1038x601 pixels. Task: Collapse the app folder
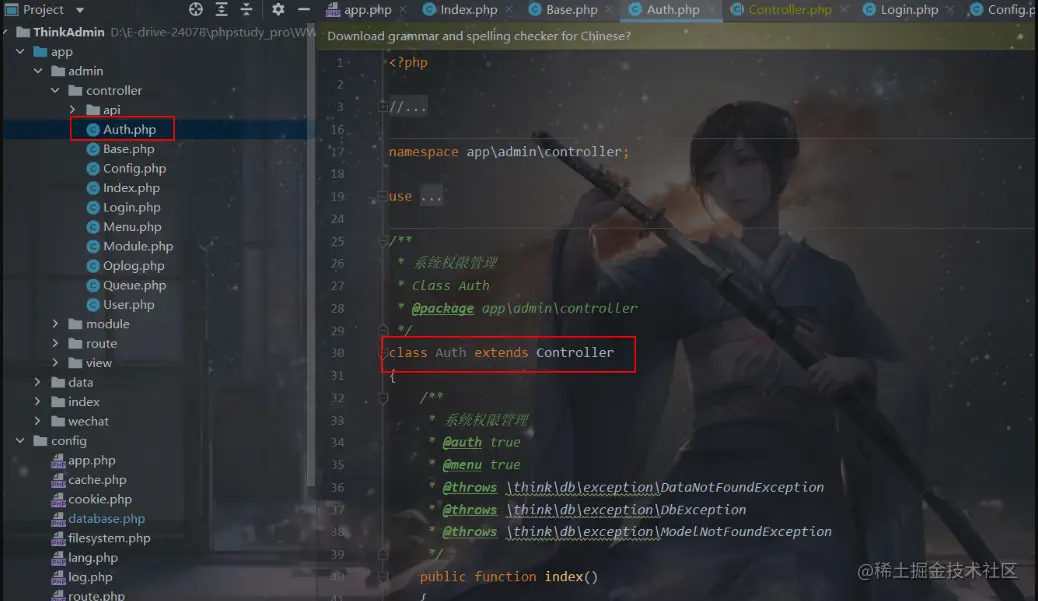point(21,52)
